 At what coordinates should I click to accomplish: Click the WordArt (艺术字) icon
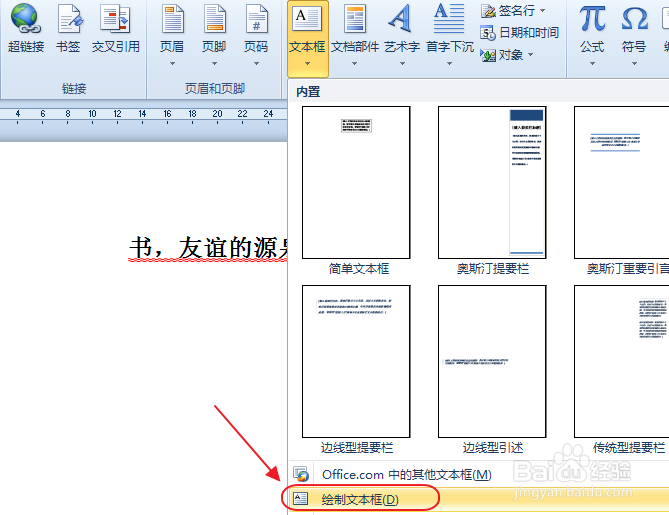pyautogui.click(x=401, y=18)
